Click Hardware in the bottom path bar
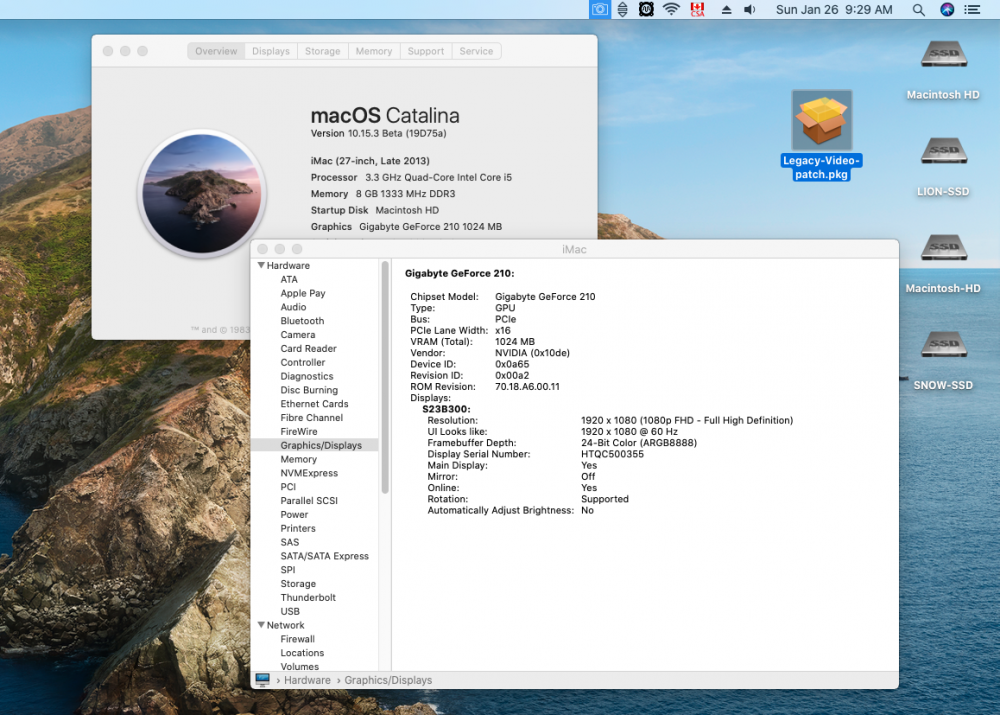Viewport: 1000px width, 715px height. [307, 680]
